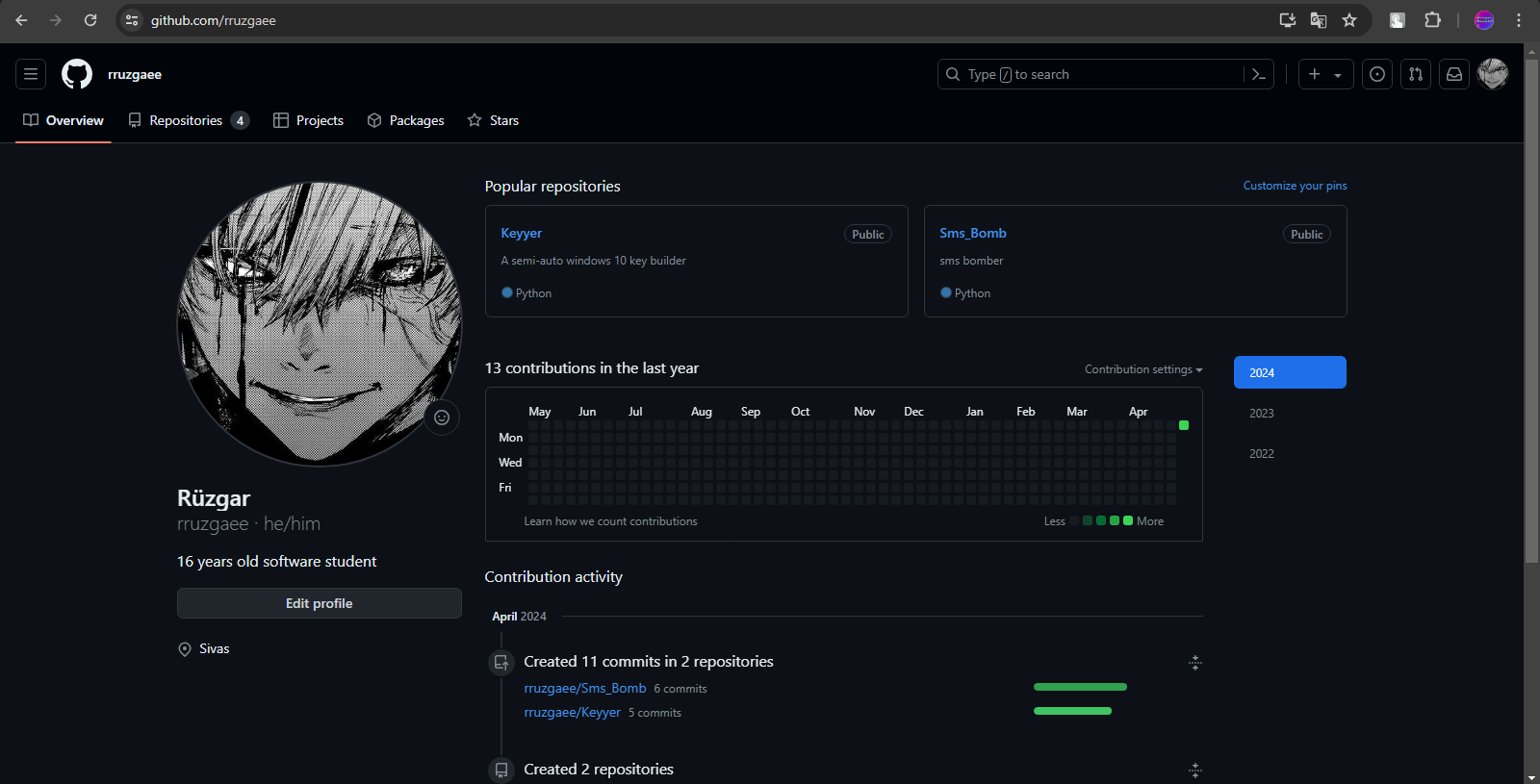The image size is (1540, 784).
Task: Open rruzgaee/Keyyer commits link
Action: pos(572,712)
